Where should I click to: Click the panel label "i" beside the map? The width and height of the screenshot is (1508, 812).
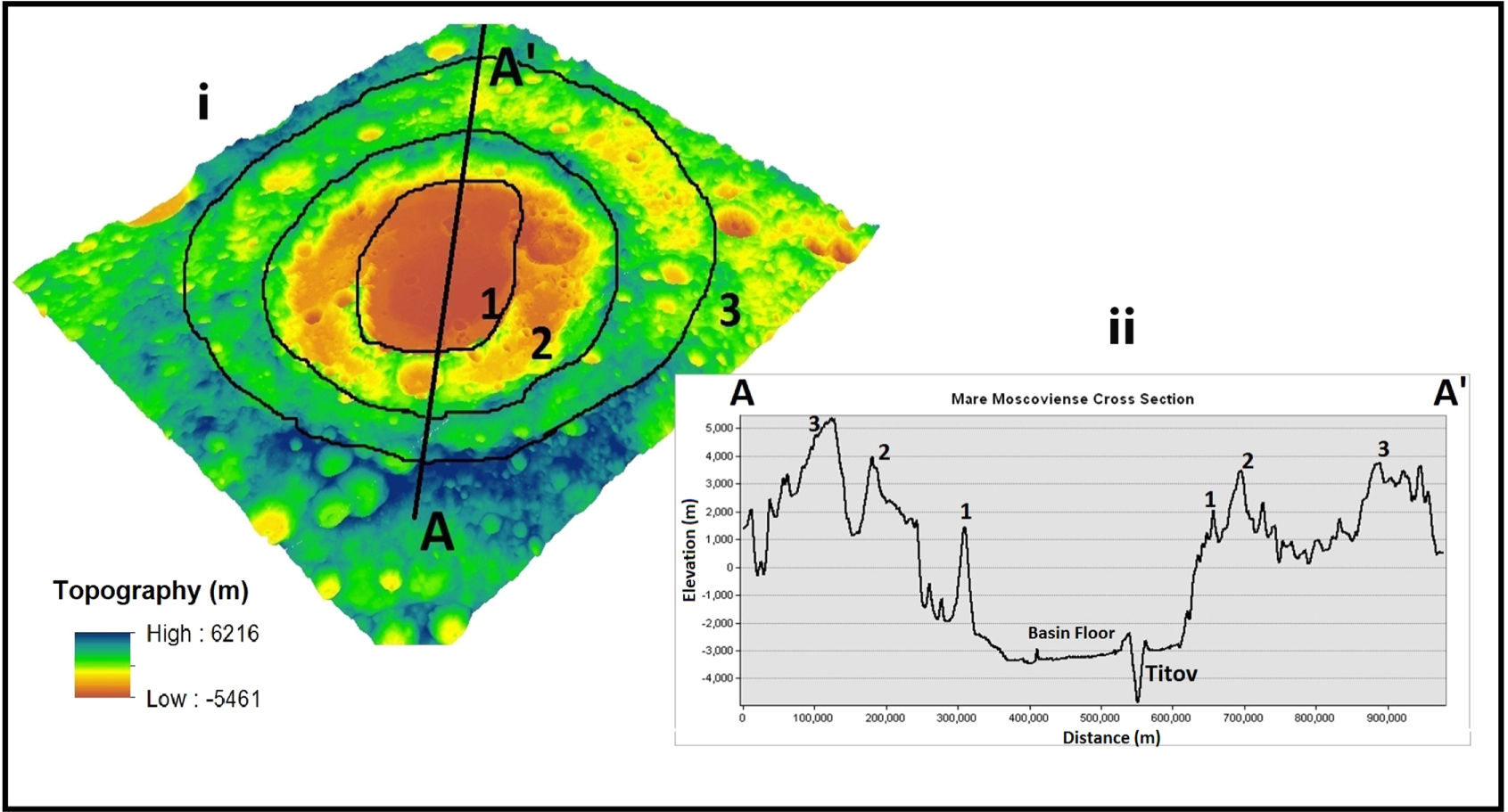click(x=203, y=103)
